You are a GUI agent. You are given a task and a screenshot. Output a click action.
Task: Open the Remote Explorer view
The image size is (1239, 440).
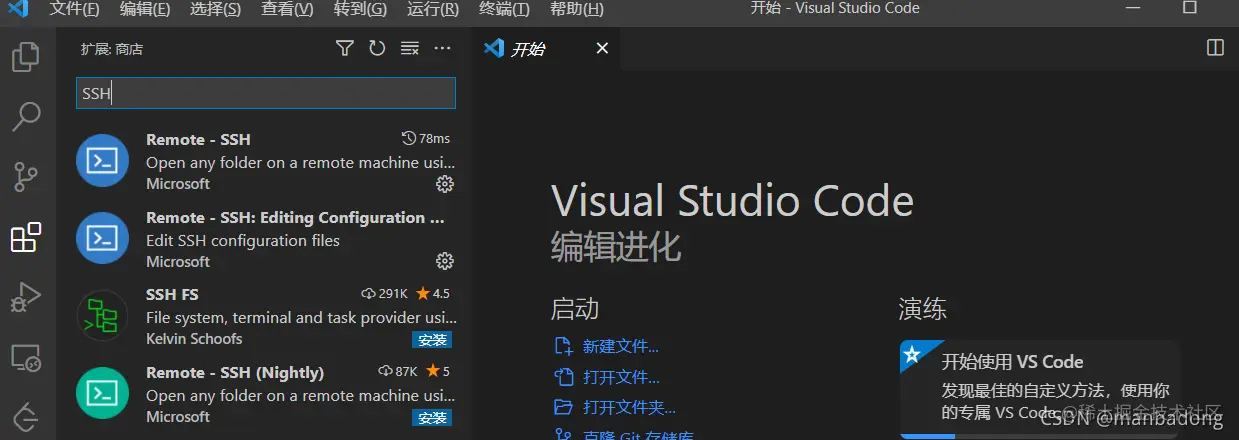coord(25,357)
